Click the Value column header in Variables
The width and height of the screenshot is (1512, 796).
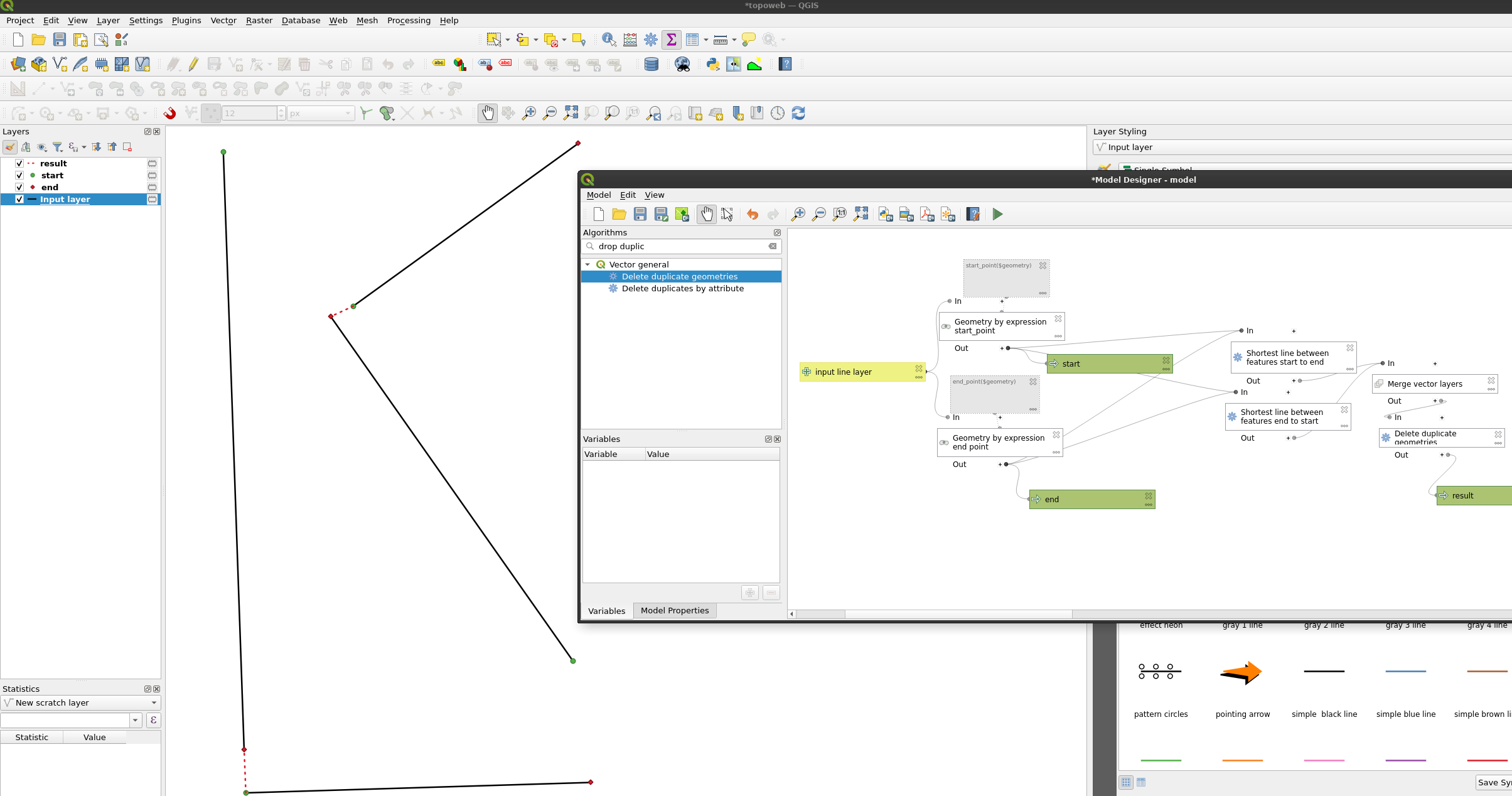click(712, 454)
